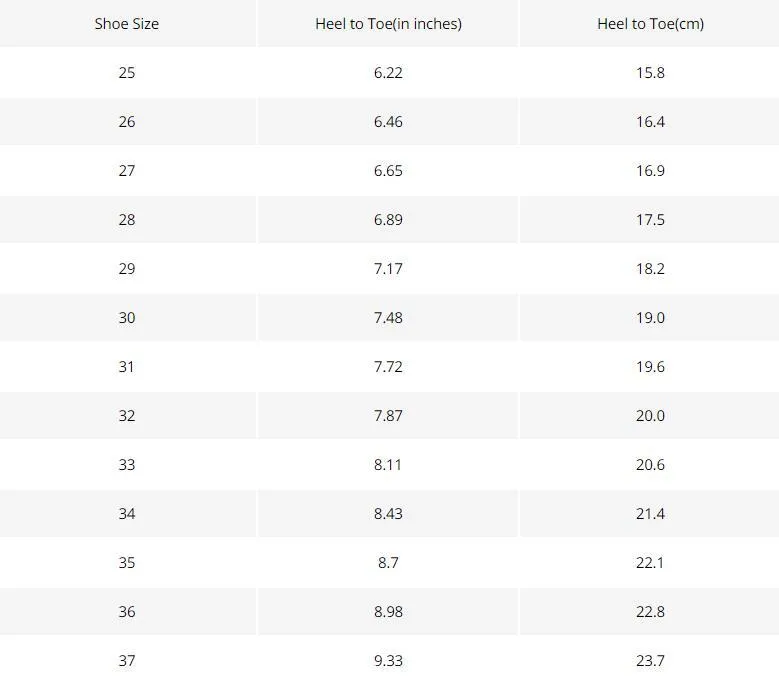Select shoe size 28 cell

[128, 220]
